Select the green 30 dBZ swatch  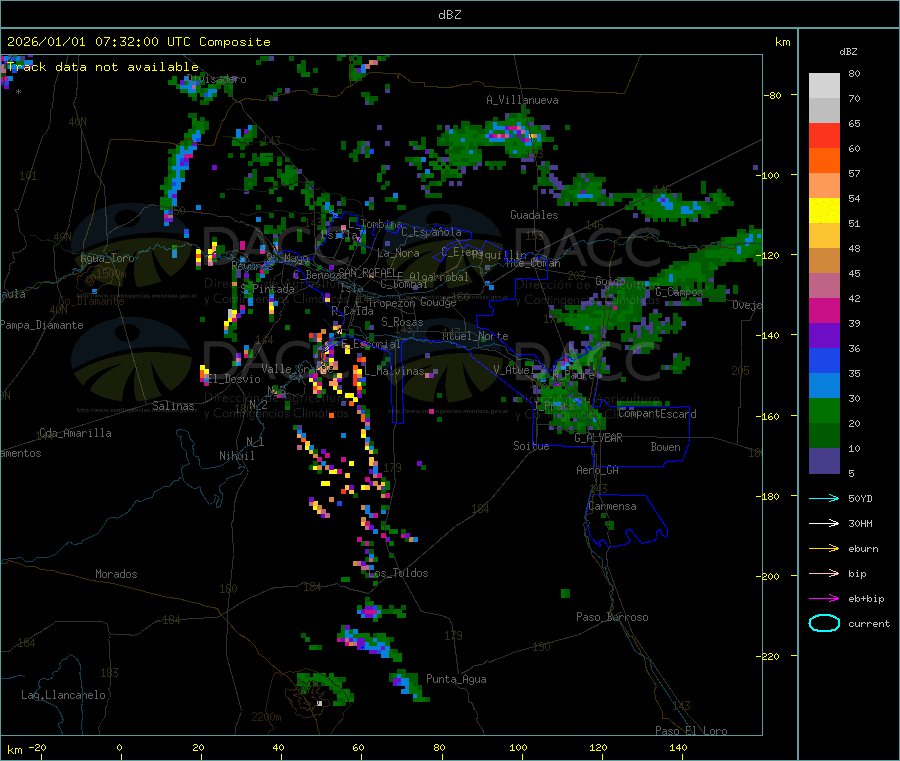[824, 411]
